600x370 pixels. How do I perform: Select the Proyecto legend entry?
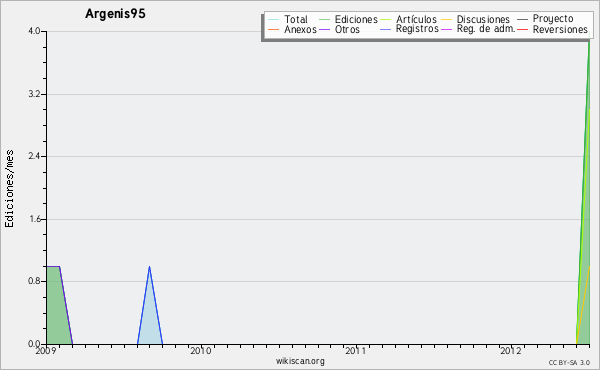pyautogui.click(x=553, y=19)
